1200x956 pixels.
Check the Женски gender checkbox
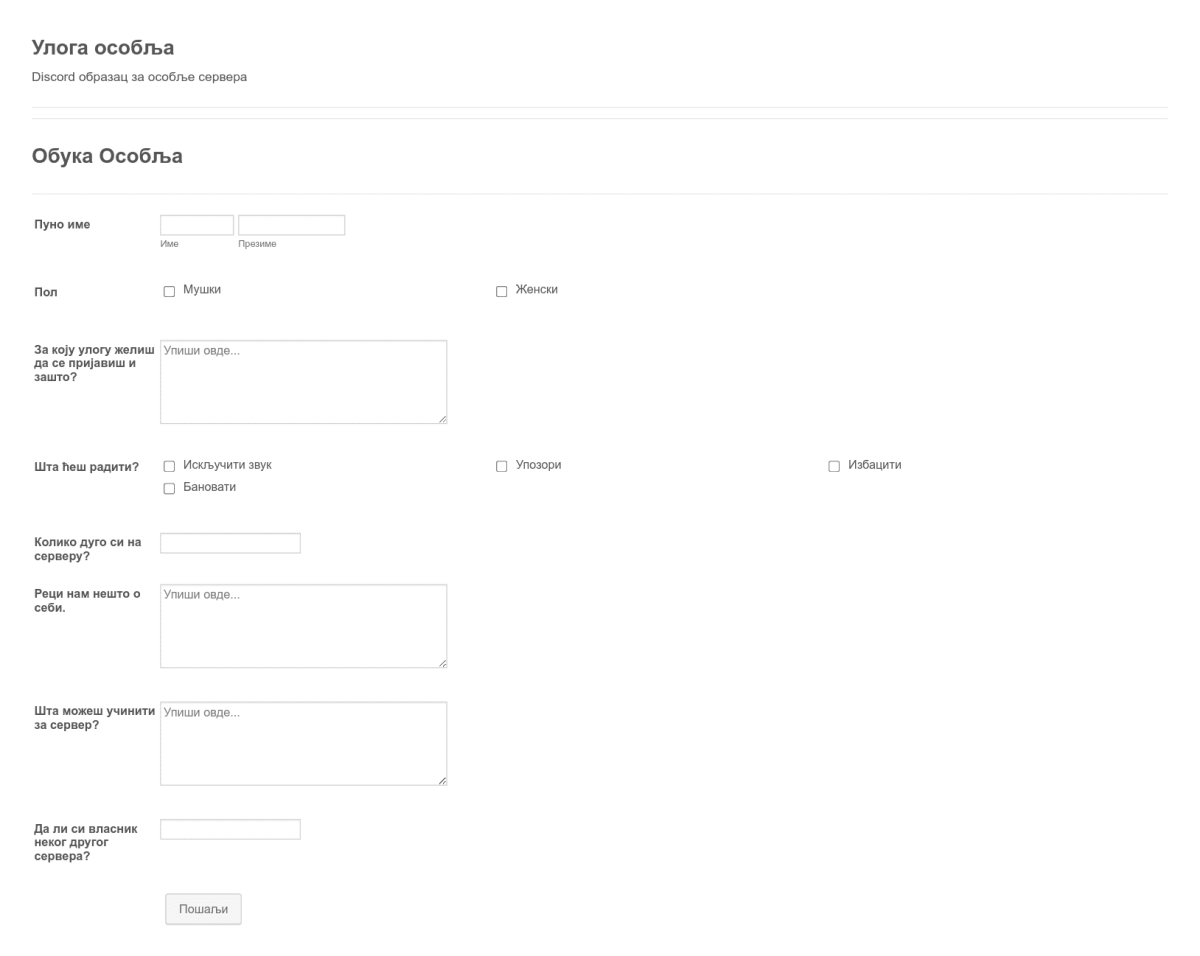point(502,291)
